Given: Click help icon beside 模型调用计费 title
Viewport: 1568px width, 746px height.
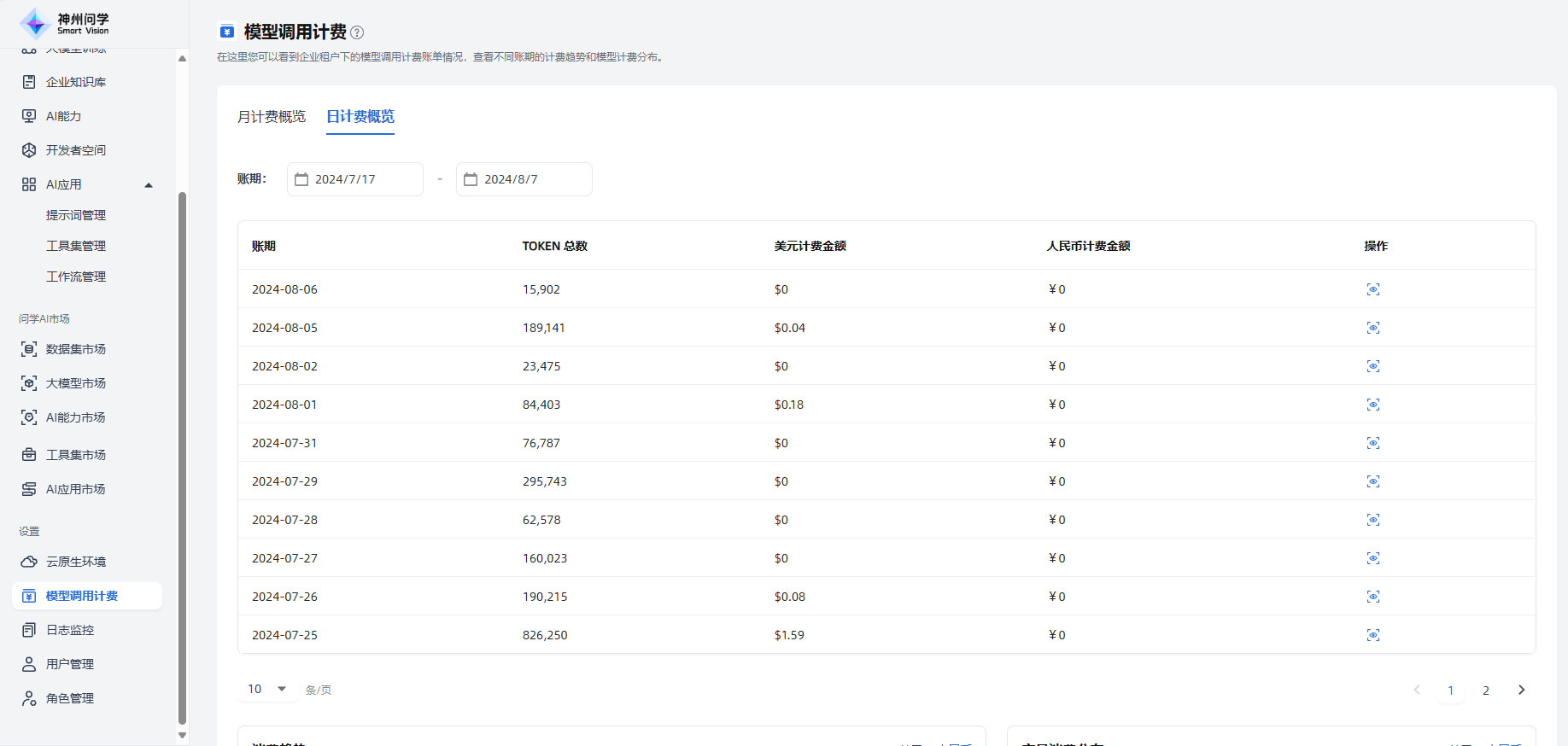Looking at the screenshot, I should coord(357,32).
